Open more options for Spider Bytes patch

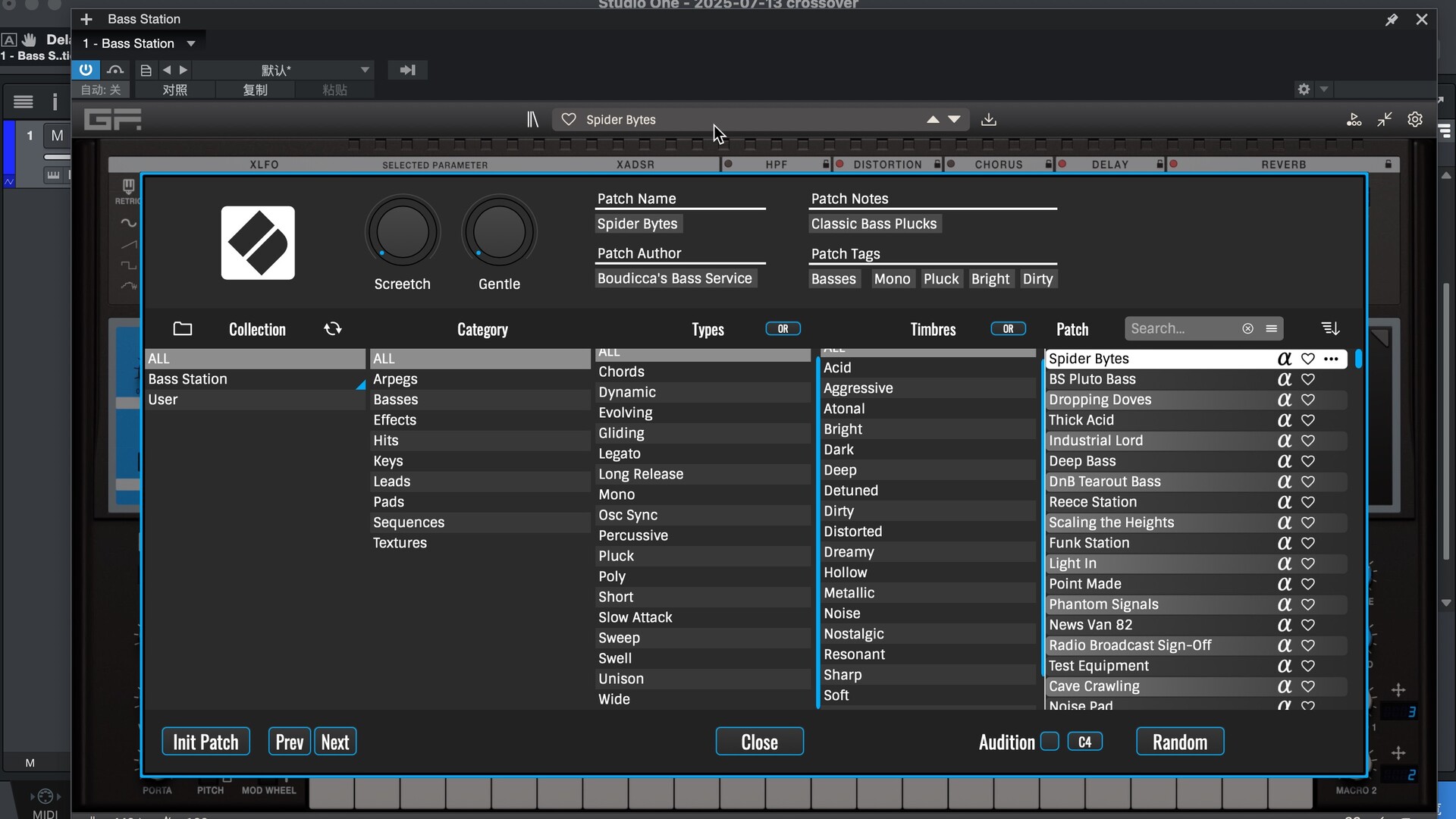click(x=1331, y=359)
